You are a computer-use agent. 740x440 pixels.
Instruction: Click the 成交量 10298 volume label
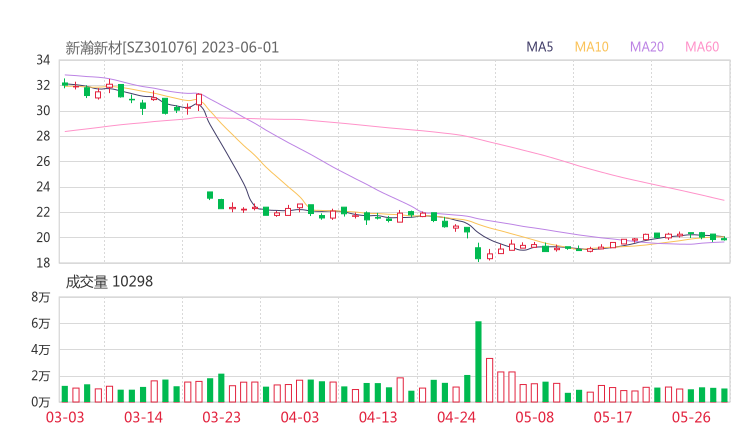coord(109,282)
